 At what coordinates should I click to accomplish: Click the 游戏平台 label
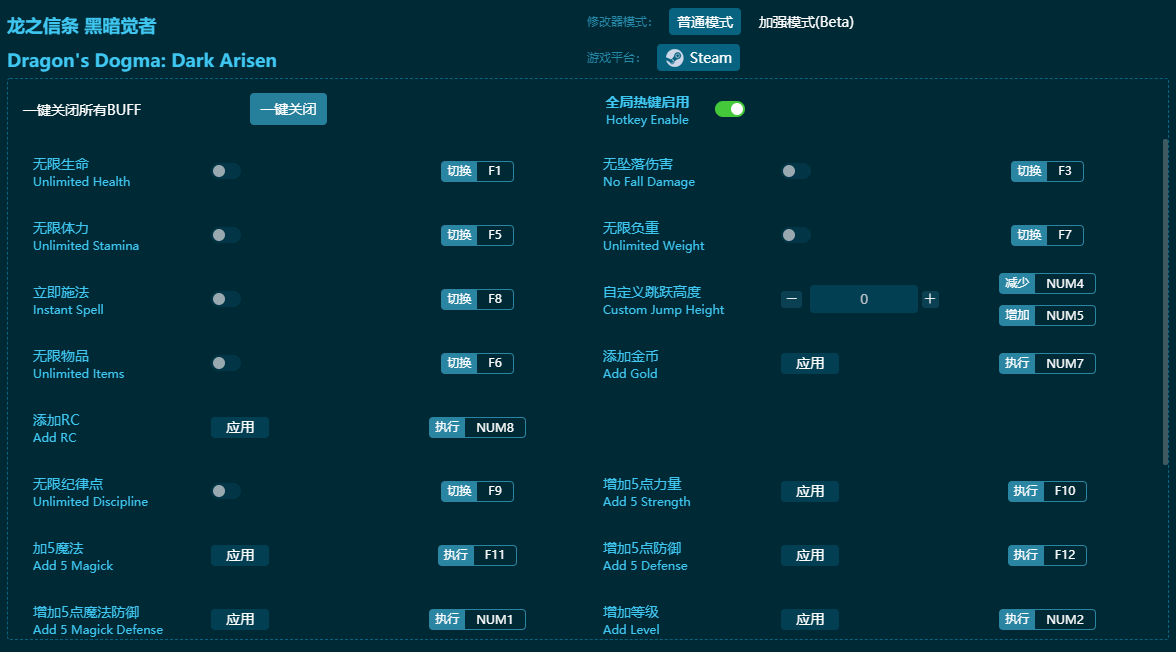point(614,58)
